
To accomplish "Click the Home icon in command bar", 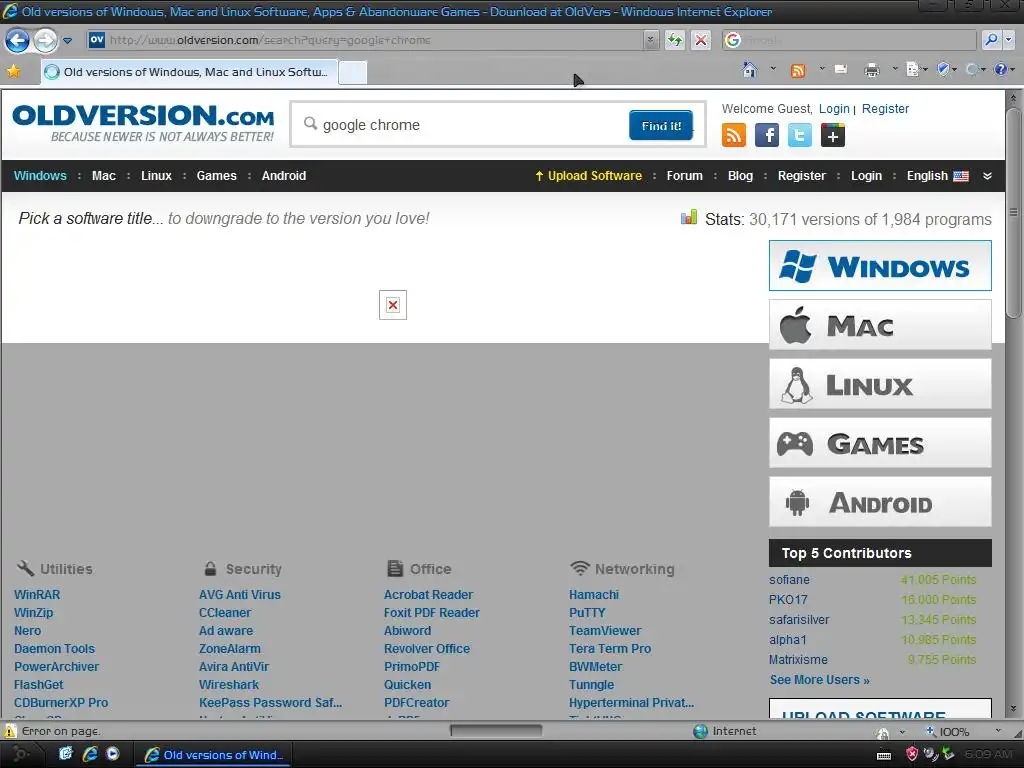I will coord(750,69).
